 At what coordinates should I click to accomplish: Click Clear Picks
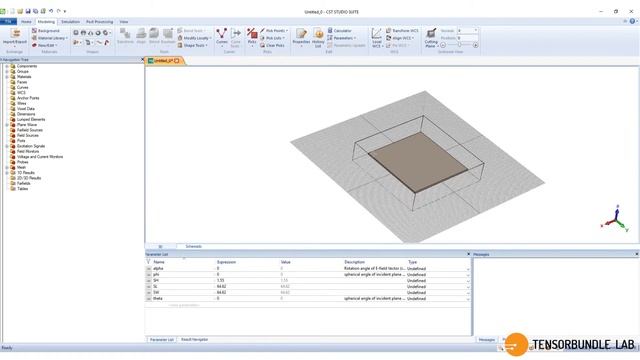click(x=272, y=45)
